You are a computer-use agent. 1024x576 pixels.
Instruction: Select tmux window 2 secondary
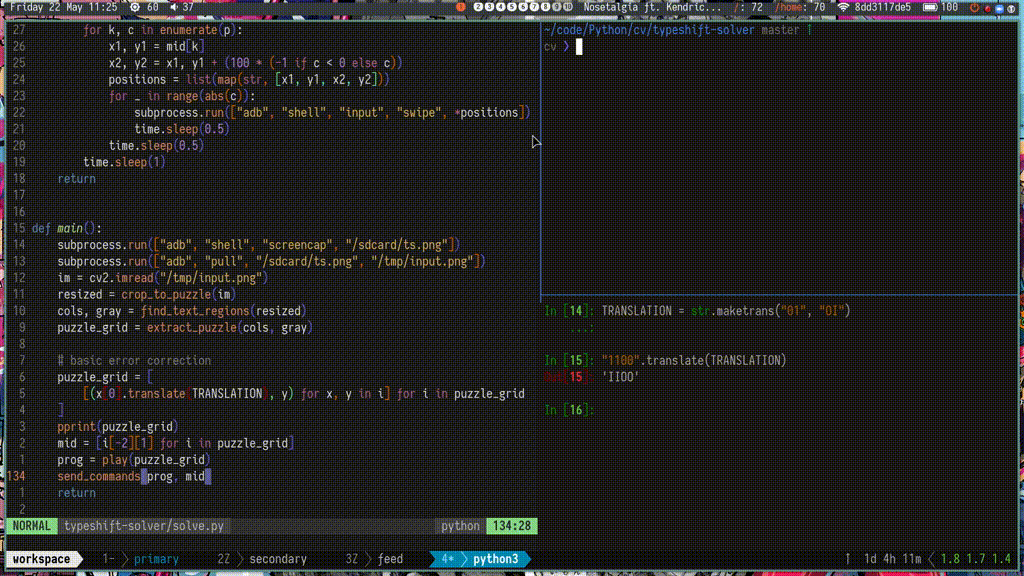click(x=263, y=559)
